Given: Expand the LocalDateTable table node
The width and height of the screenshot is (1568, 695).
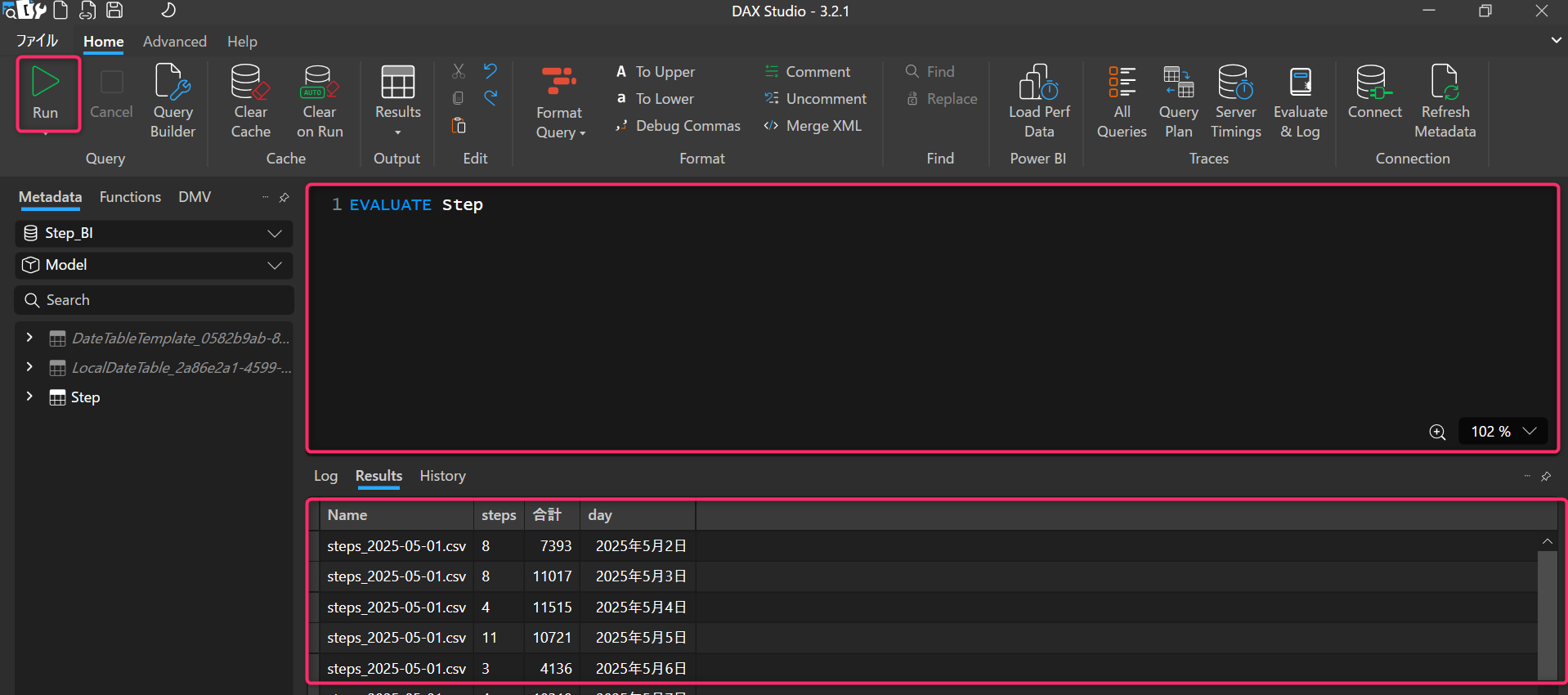Looking at the screenshot, I should point(29,367).
